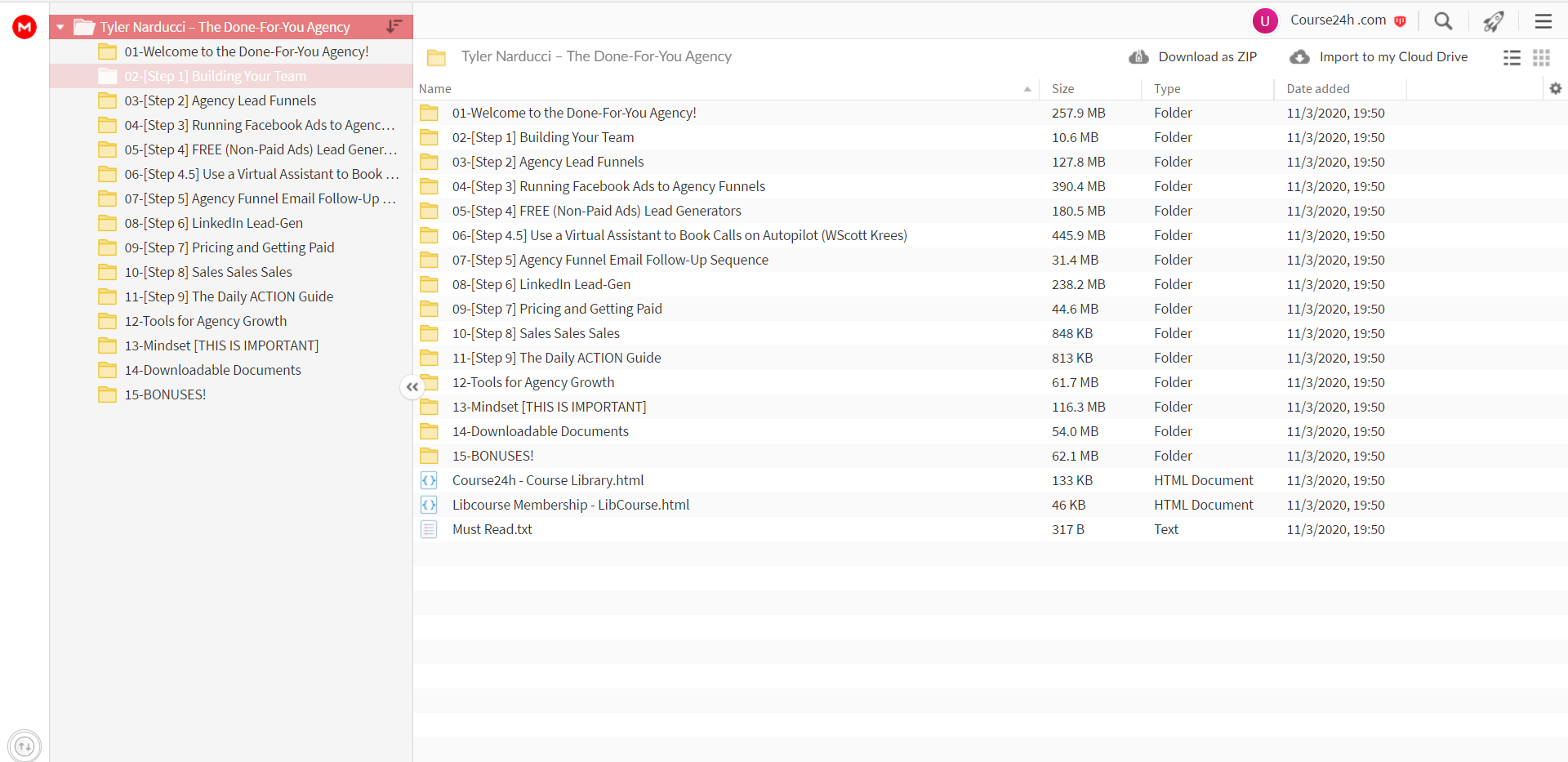
Task: Open the search magnifier icon
Action: [x=1443, y=21]
